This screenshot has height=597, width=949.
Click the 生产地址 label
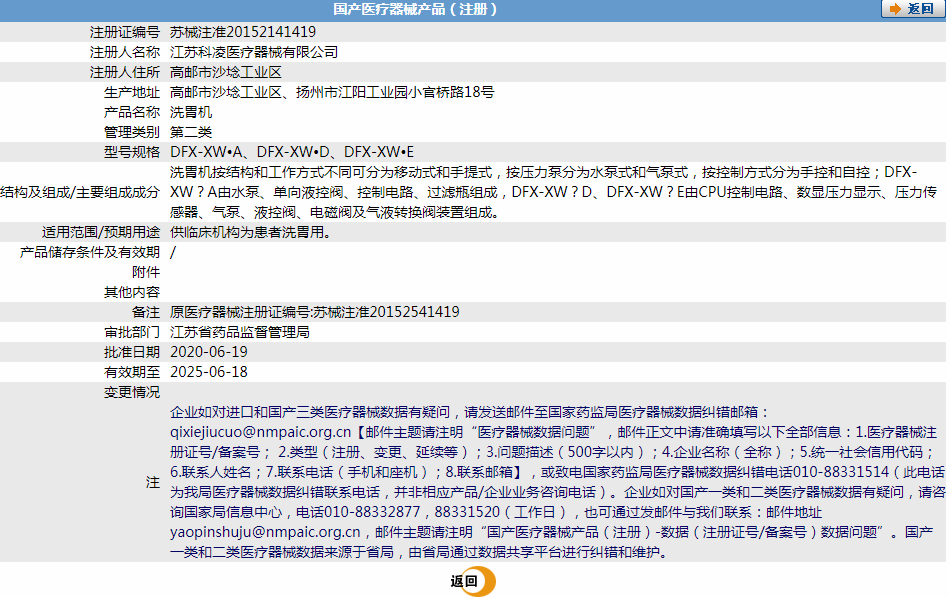(x=132, y=92)
